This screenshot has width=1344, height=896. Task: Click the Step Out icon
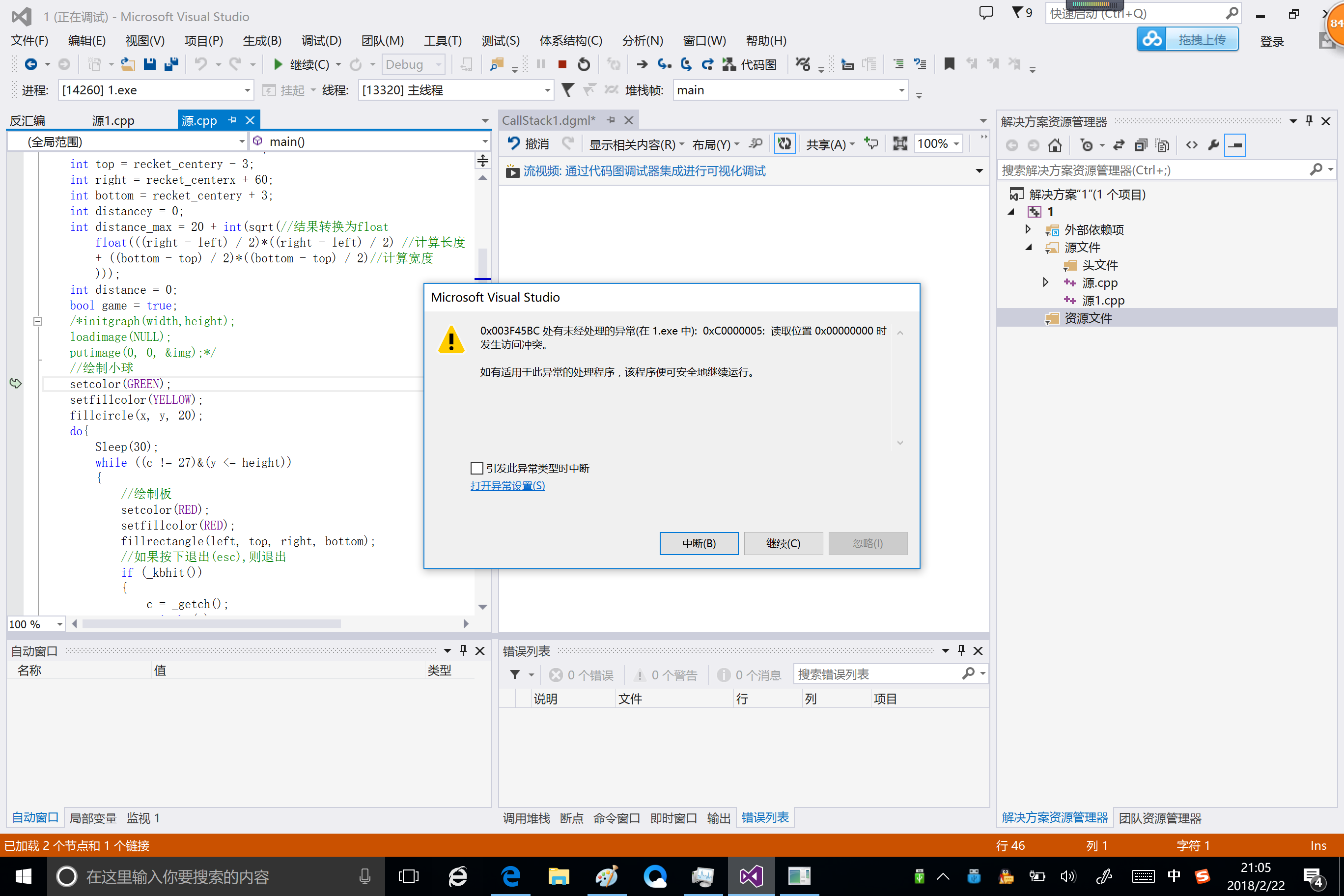coord(707,64)
